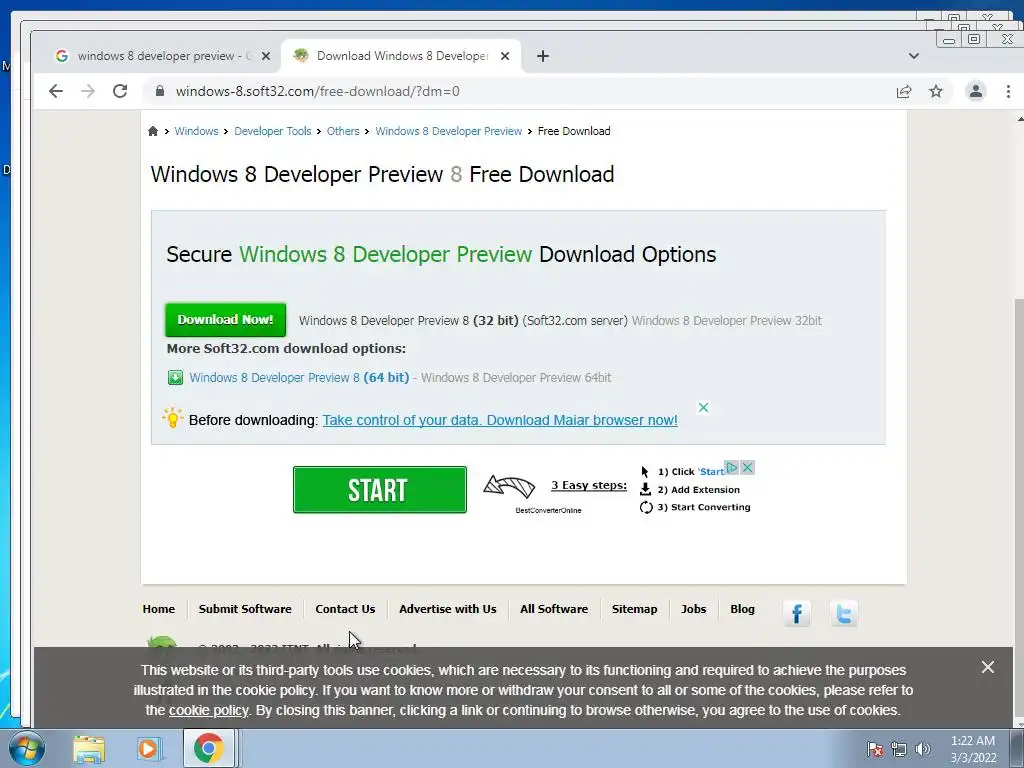Open the Developer Tools breadcrumb link
Screen dimensions: 1024x768
click(x=273, y=131)
